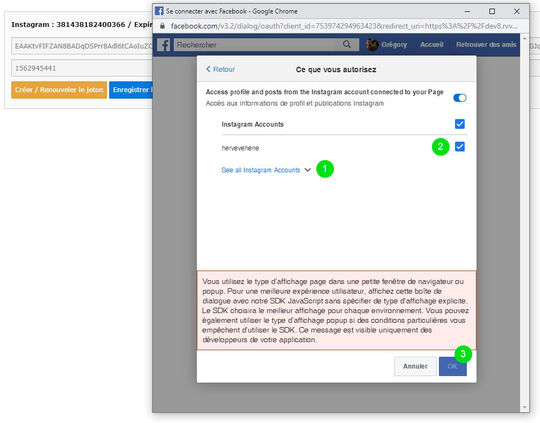Click the facebook.com URL address bar

344,26
